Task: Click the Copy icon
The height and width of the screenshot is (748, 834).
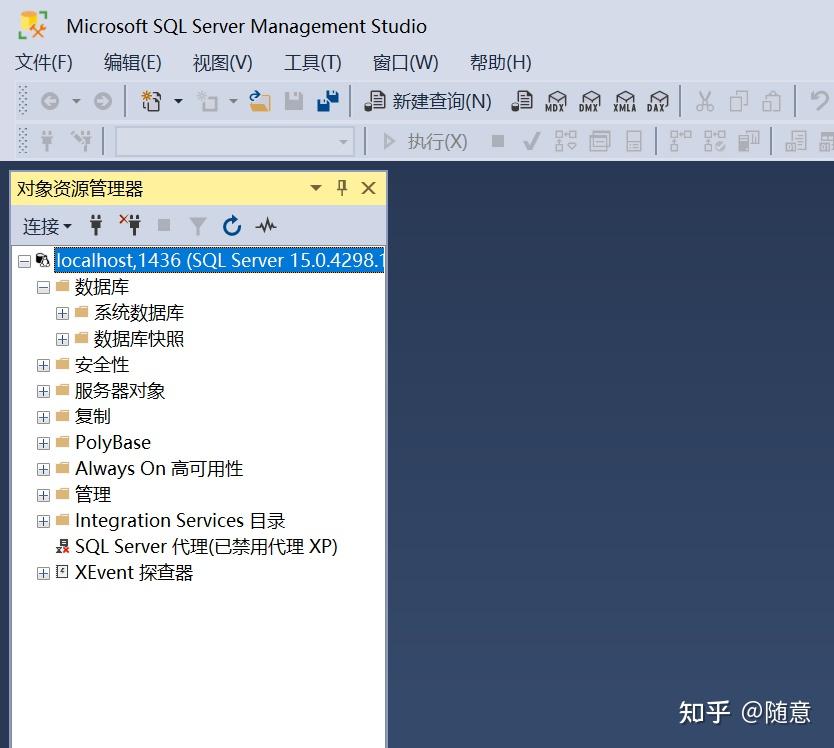Action: point(738,101)
